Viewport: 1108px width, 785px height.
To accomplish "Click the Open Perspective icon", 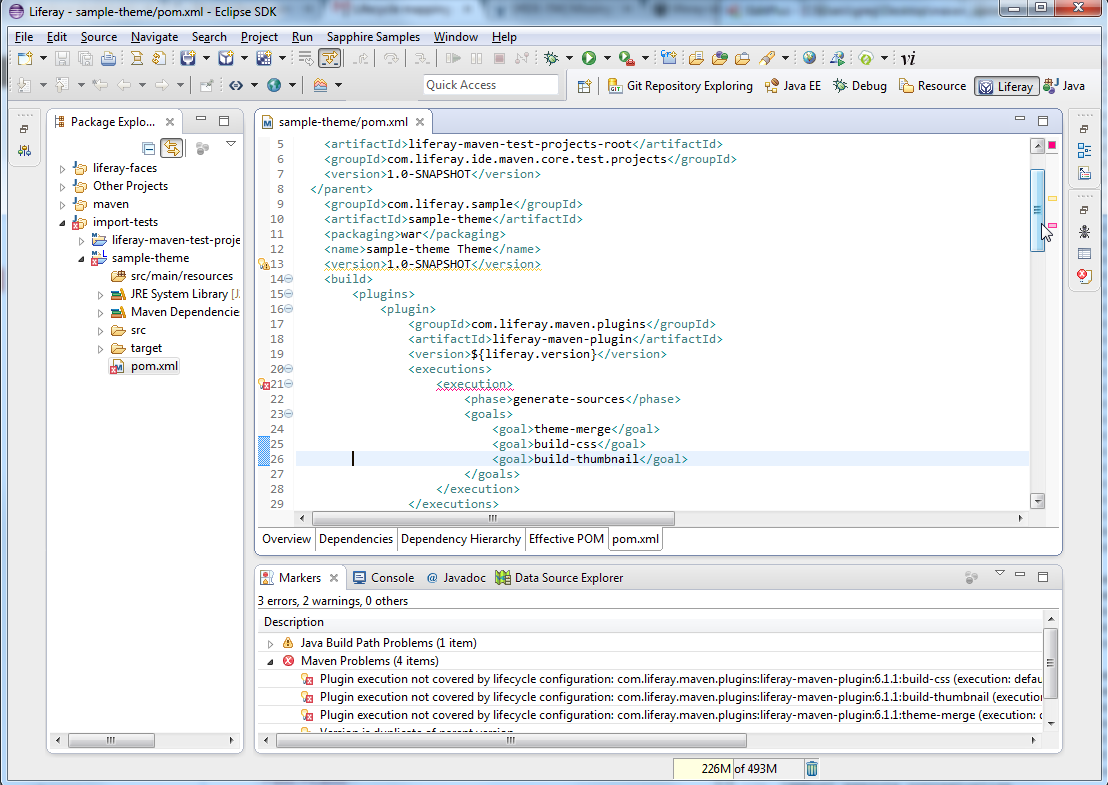I will pyautogui.click(x=584, y=86).
